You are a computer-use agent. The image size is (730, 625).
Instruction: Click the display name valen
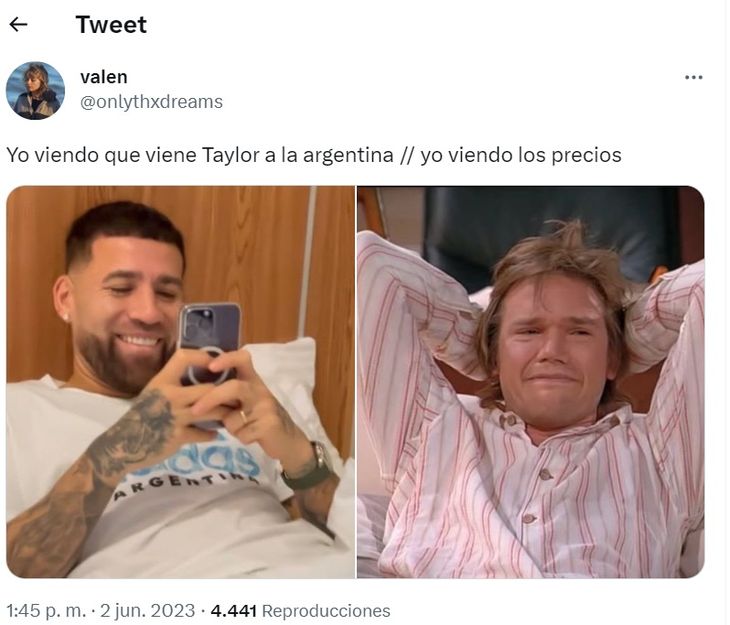(103, 77)
